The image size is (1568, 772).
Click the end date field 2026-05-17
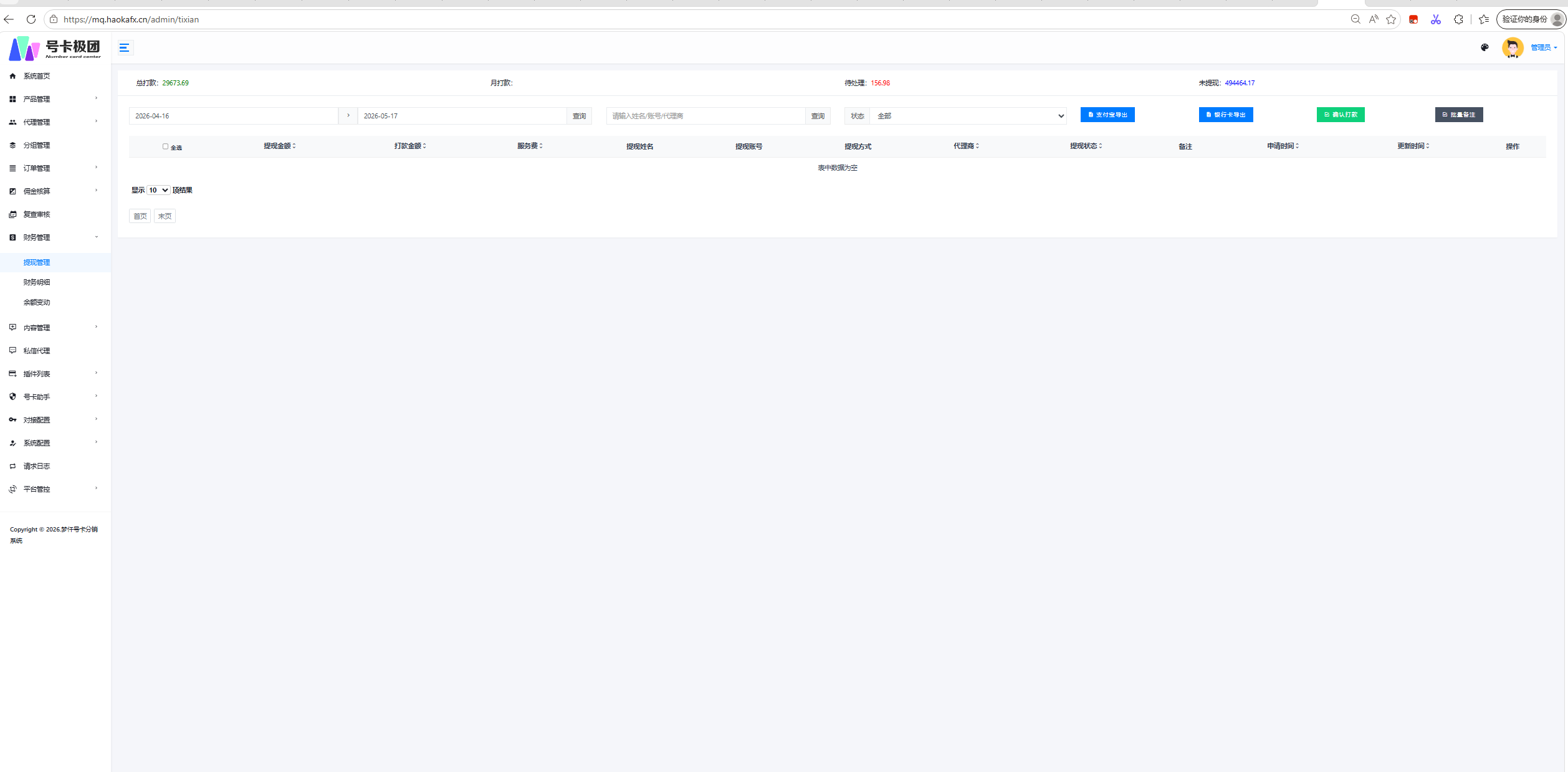(462, 116)
